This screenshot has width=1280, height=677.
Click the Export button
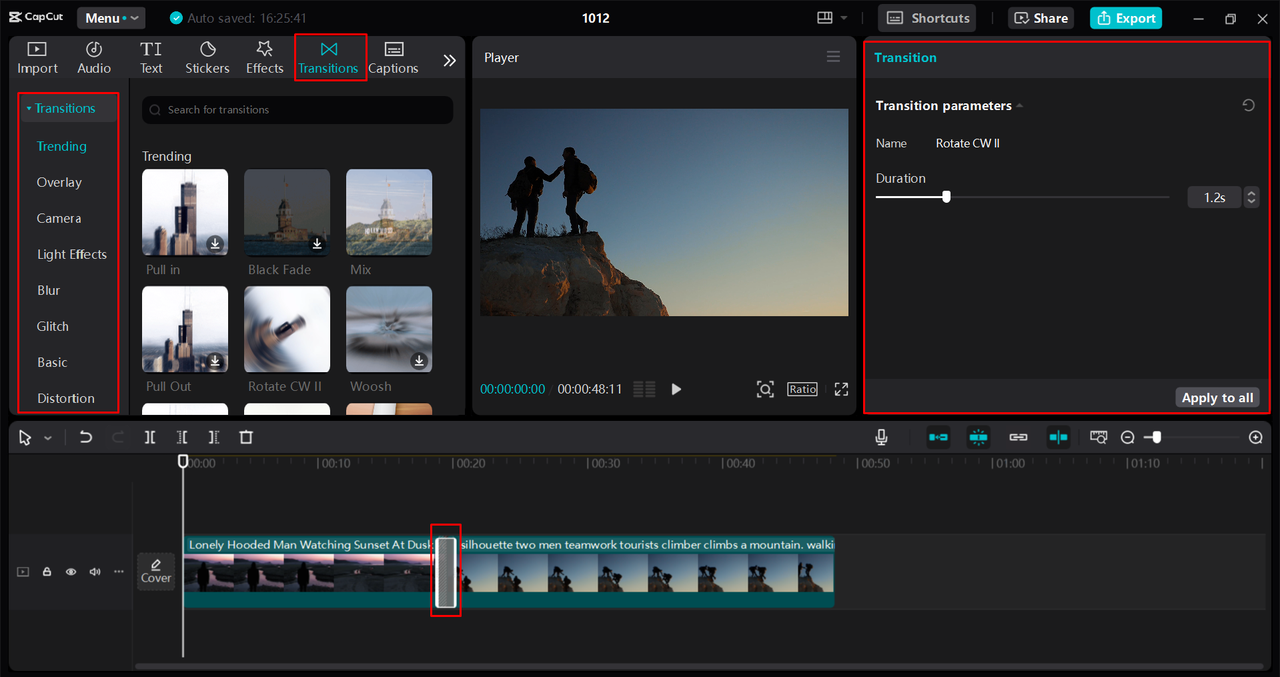[1126, 18]
